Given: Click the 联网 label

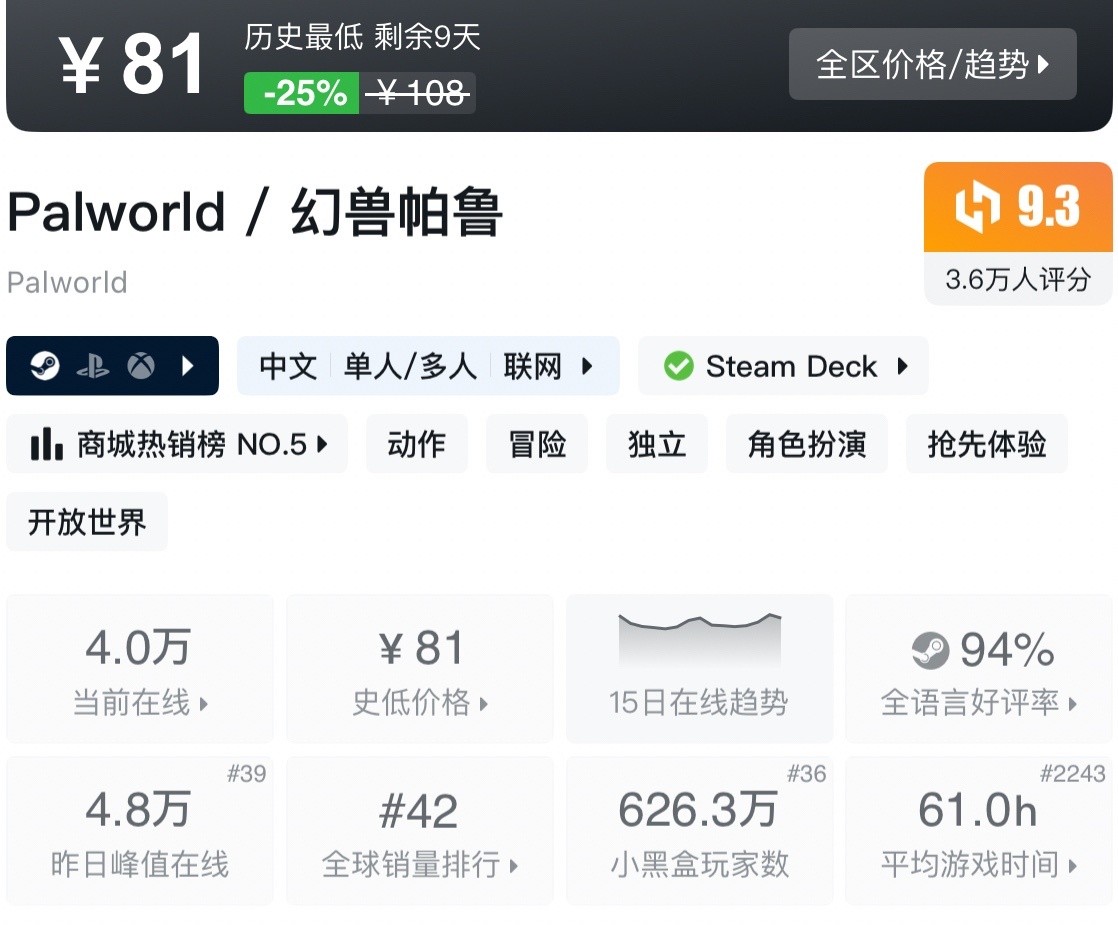Looking at the screenshot, I should [x=533, y=366].
